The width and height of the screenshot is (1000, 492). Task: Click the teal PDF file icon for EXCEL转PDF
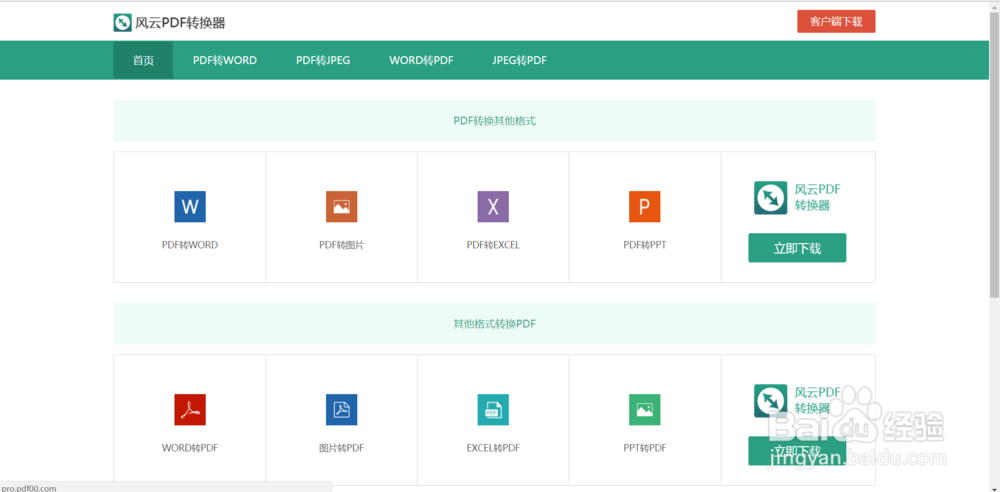click(x=493, y=410)
